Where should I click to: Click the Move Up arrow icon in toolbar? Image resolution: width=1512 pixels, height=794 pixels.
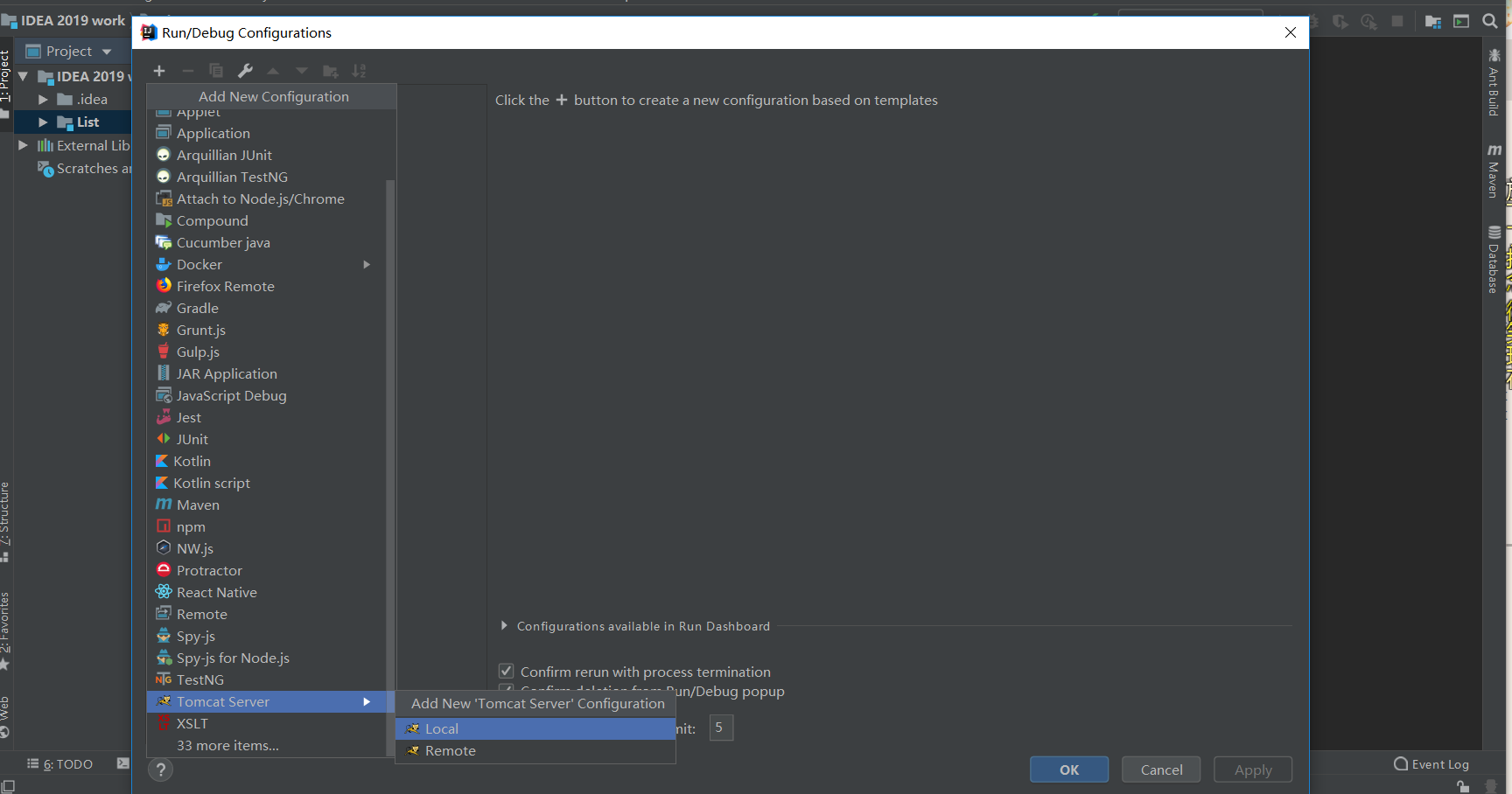pos(273,71)
